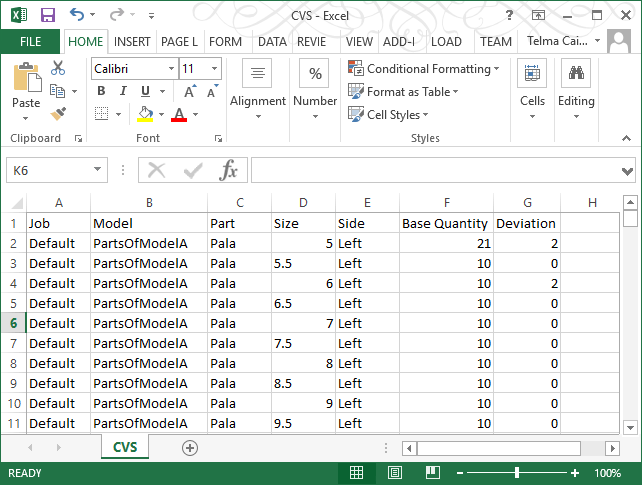Switch to the VIEW tab

point(359,42)
